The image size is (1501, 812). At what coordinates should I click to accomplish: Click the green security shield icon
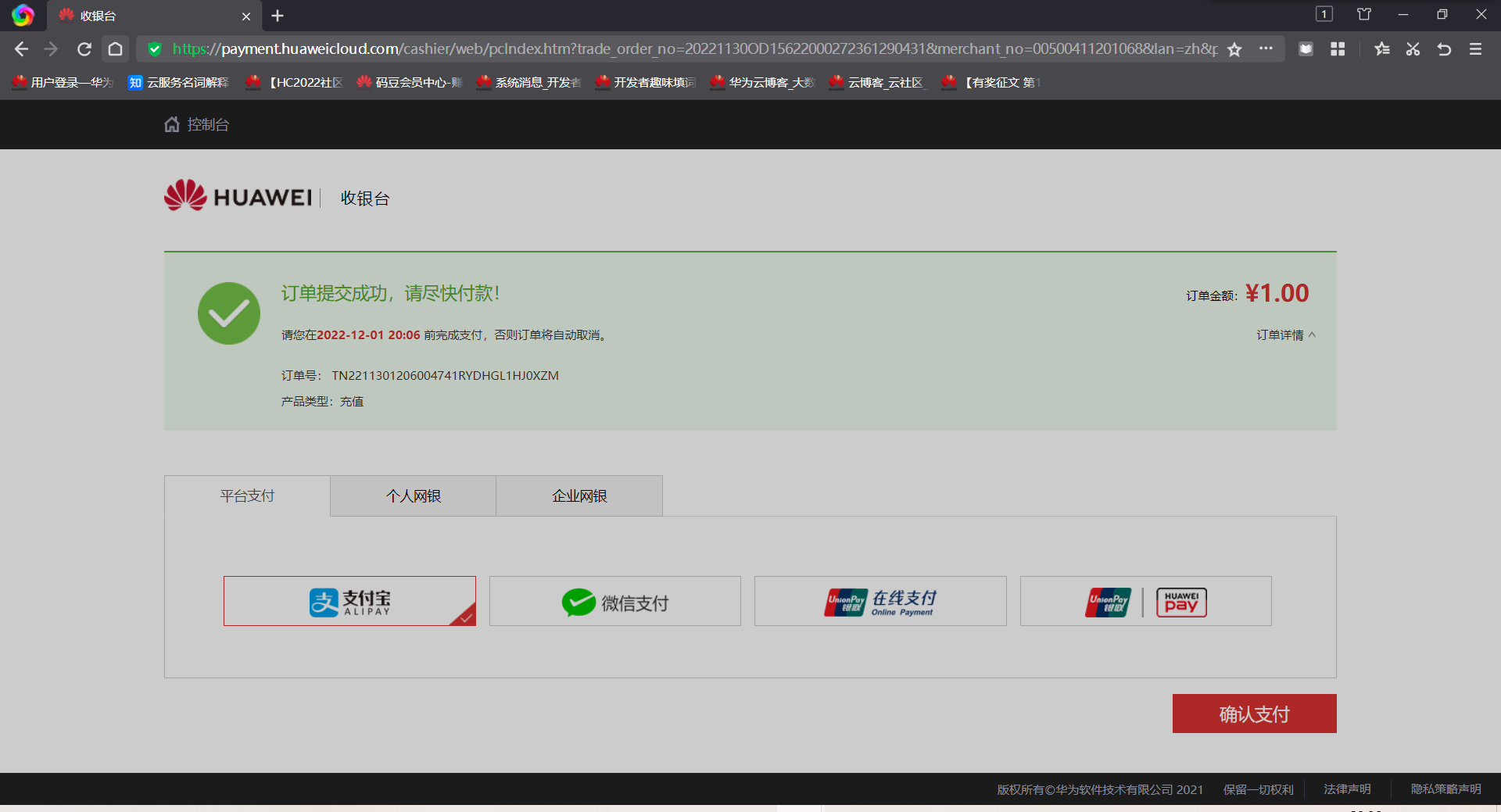pos(155,49)
